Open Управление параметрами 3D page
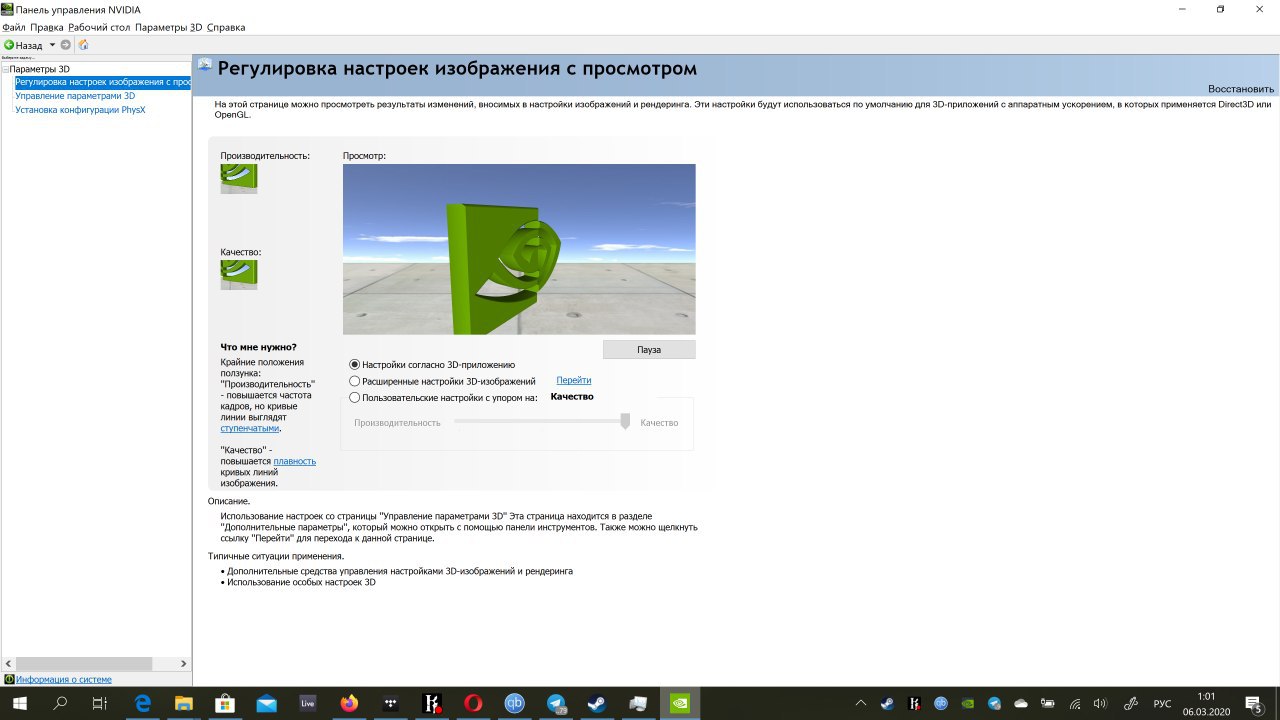The height and width of the screenshot is (720, 1280). tap(75, 96)
